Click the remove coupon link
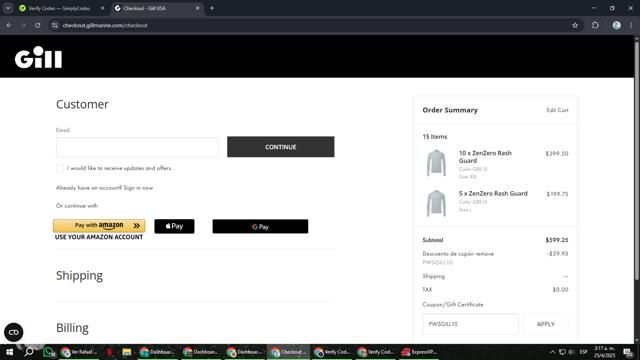Viewport: 640px width, 360px height. pos(484,254)
